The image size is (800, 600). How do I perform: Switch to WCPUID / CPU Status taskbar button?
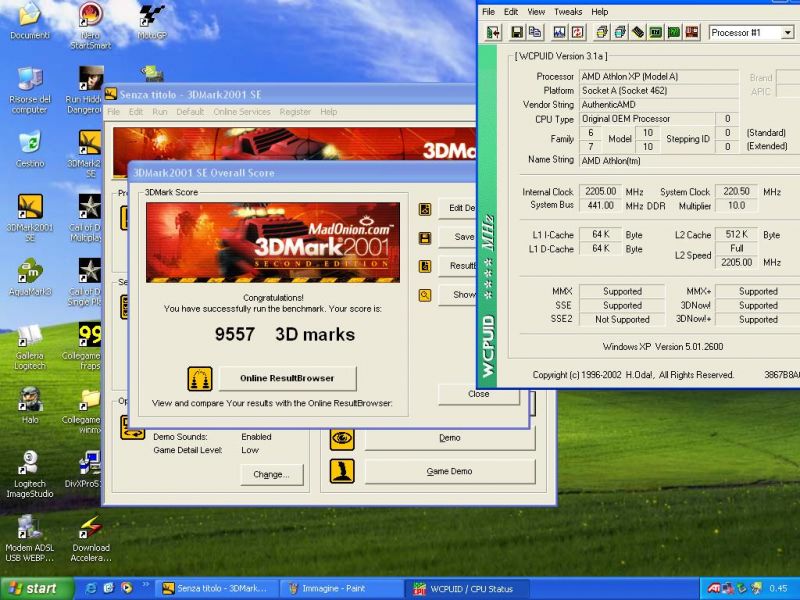click(x=466, y=588)
